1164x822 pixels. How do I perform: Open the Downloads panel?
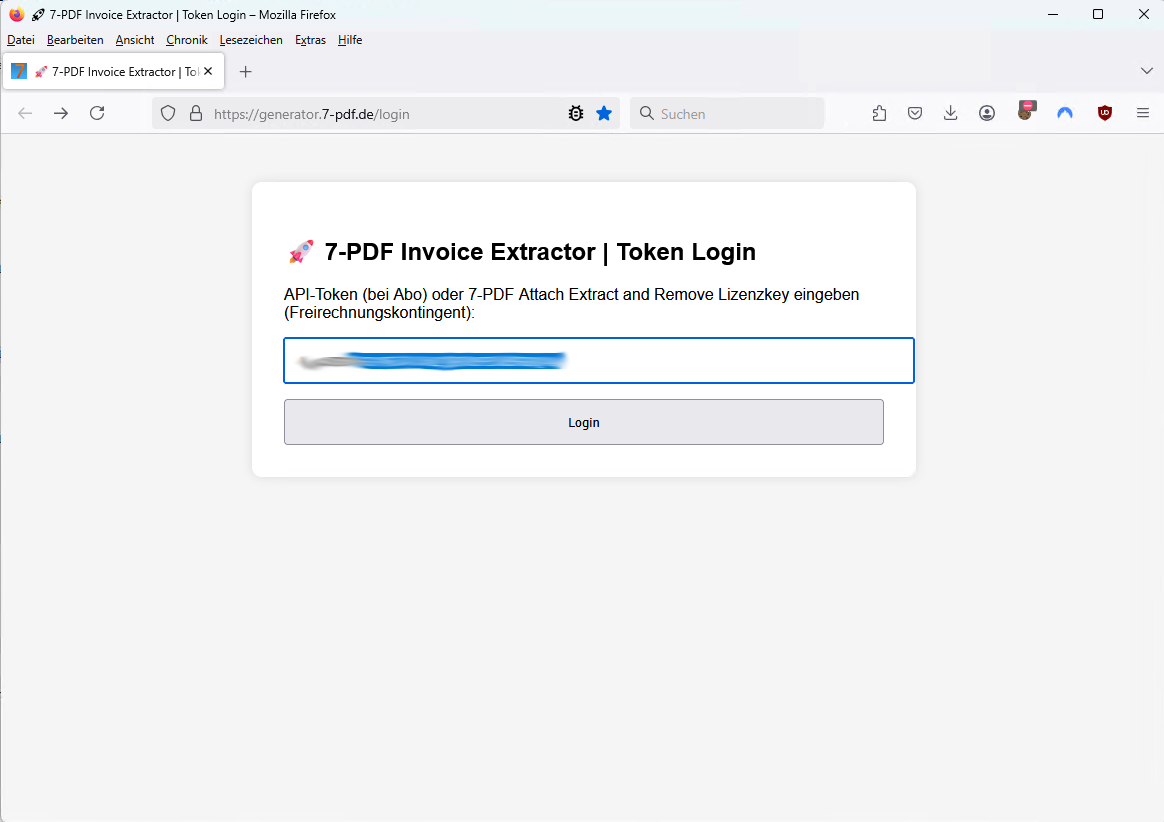tap(951, 113)
